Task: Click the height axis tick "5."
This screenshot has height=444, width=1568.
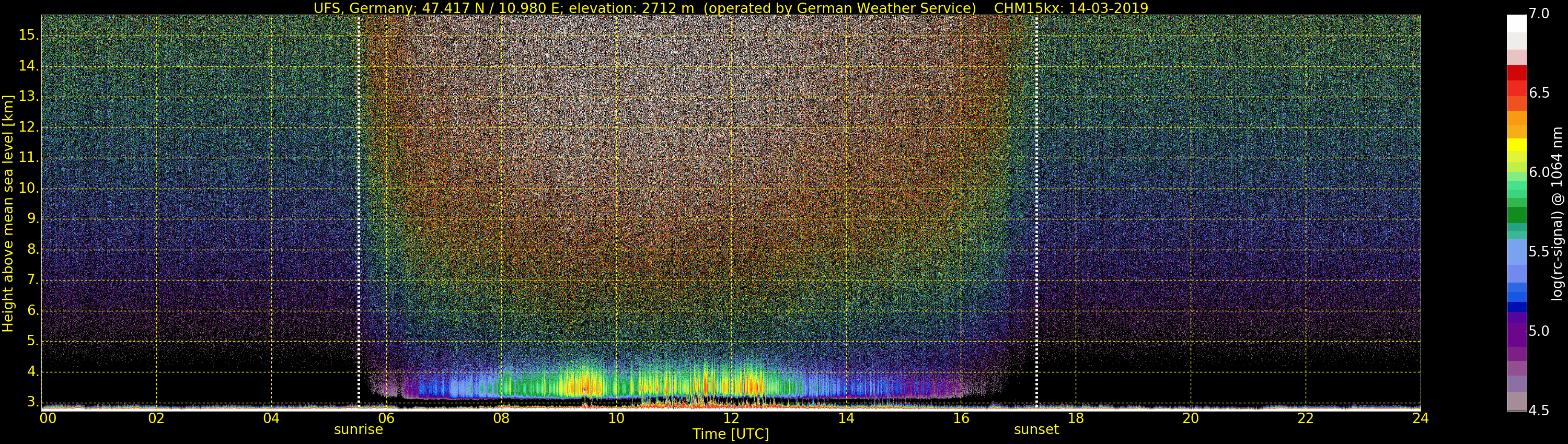Action: tap(32, 341)
